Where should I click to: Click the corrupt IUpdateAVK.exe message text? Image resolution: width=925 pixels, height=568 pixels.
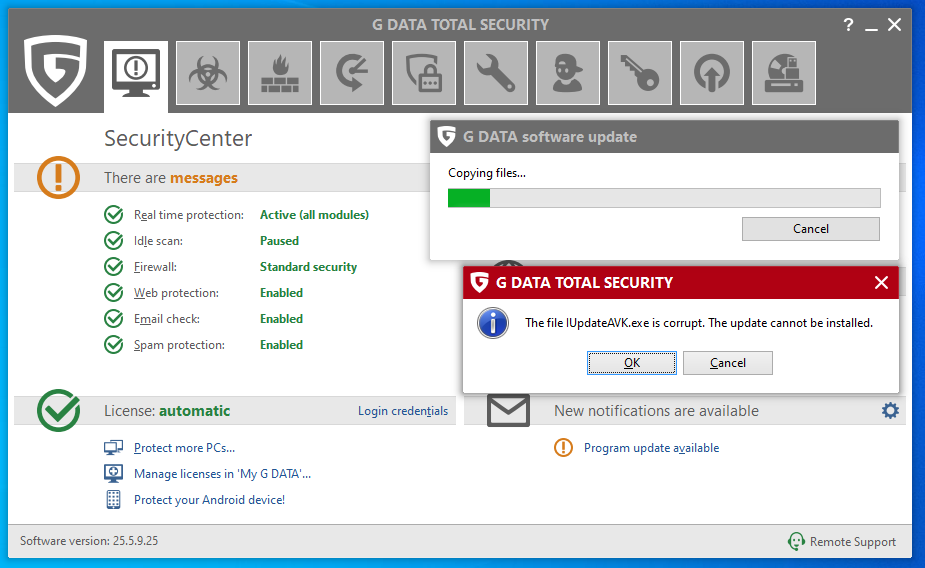click(699, 323)
